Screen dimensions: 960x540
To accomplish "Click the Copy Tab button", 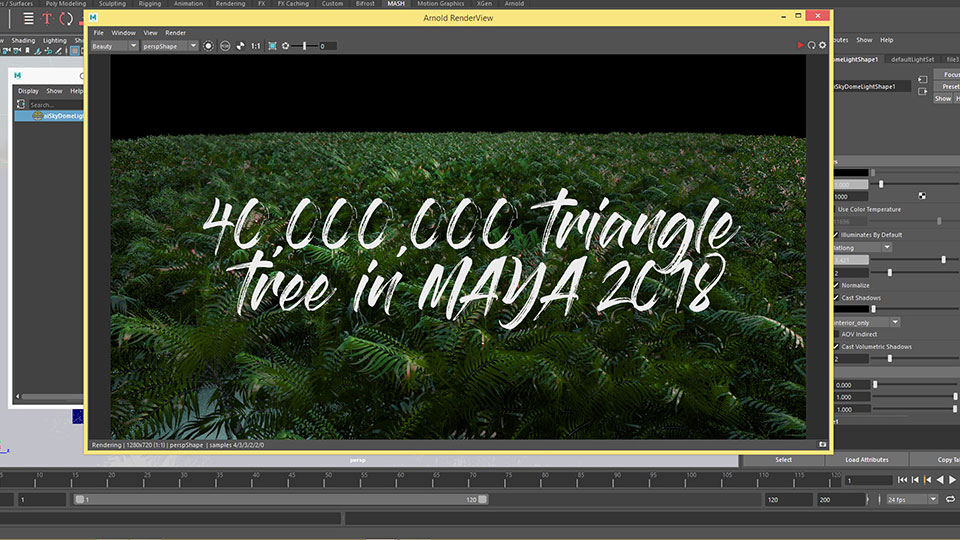I will click(x=936, y=460).
